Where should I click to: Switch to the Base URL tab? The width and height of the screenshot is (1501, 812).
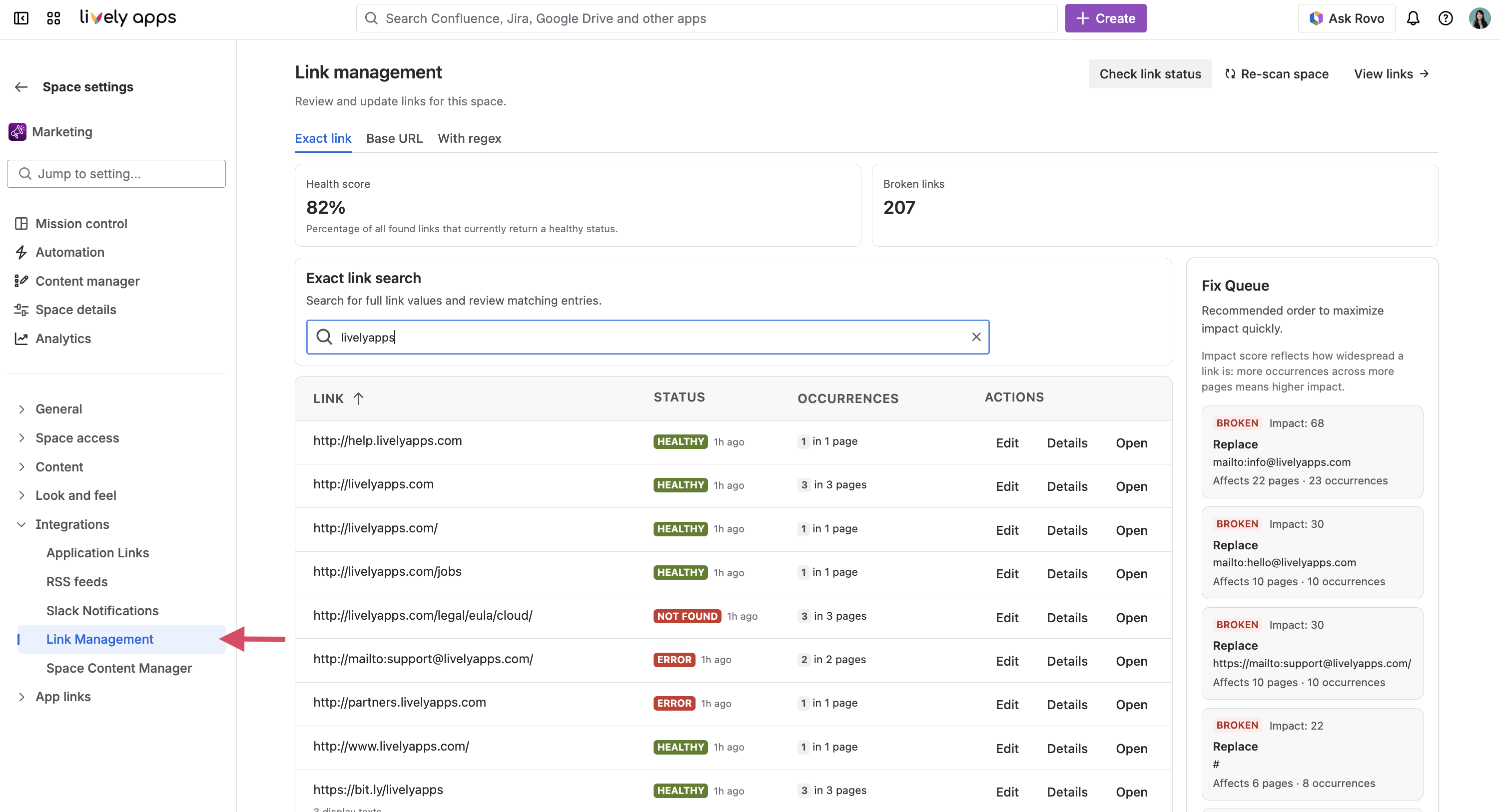click(394, 138)
